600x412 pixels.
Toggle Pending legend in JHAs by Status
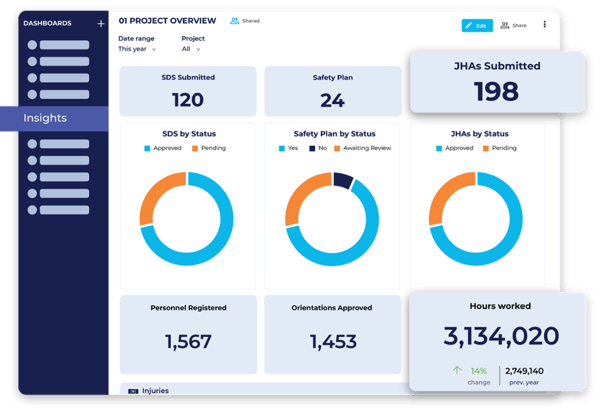click(502, 148)
